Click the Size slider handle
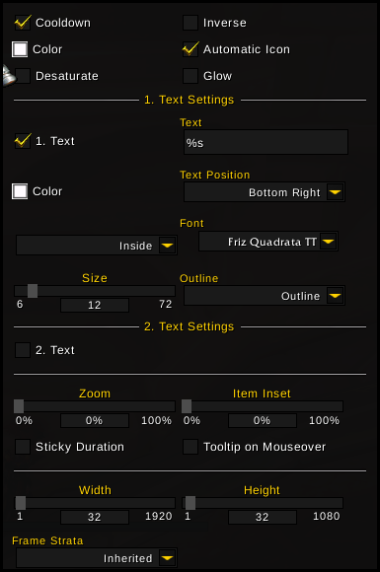 pos(32,291)
